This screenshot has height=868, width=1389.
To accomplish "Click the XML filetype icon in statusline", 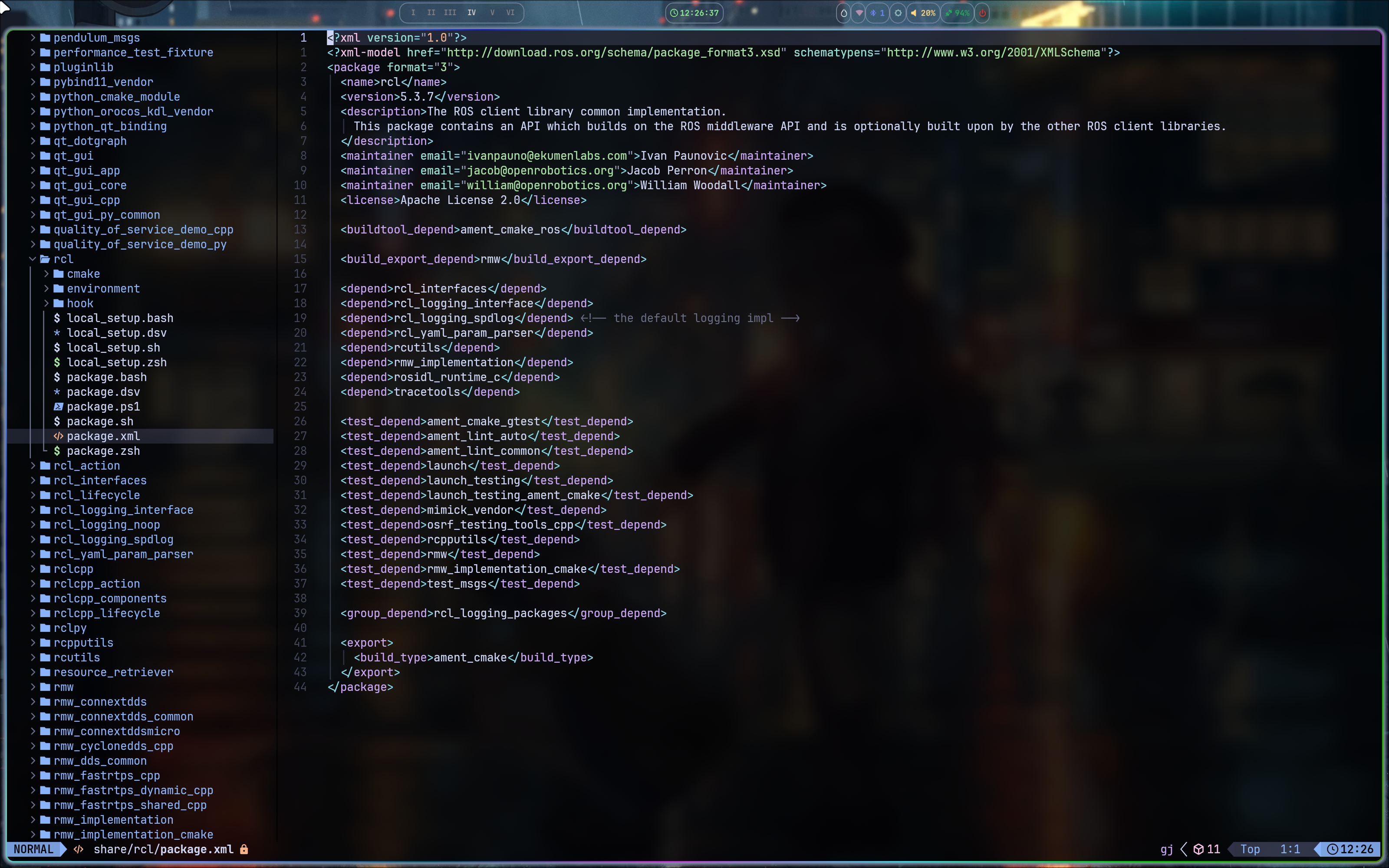I will (79, 849).
